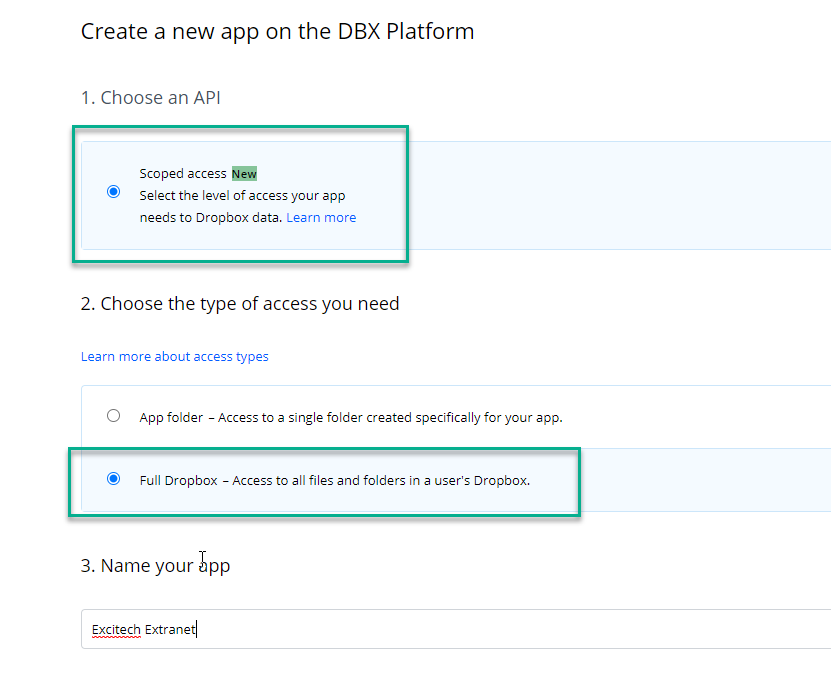This screenshot has width=831, height=675.
Task: Click the Scoped access description text
Action: click(x=242, y=195)
